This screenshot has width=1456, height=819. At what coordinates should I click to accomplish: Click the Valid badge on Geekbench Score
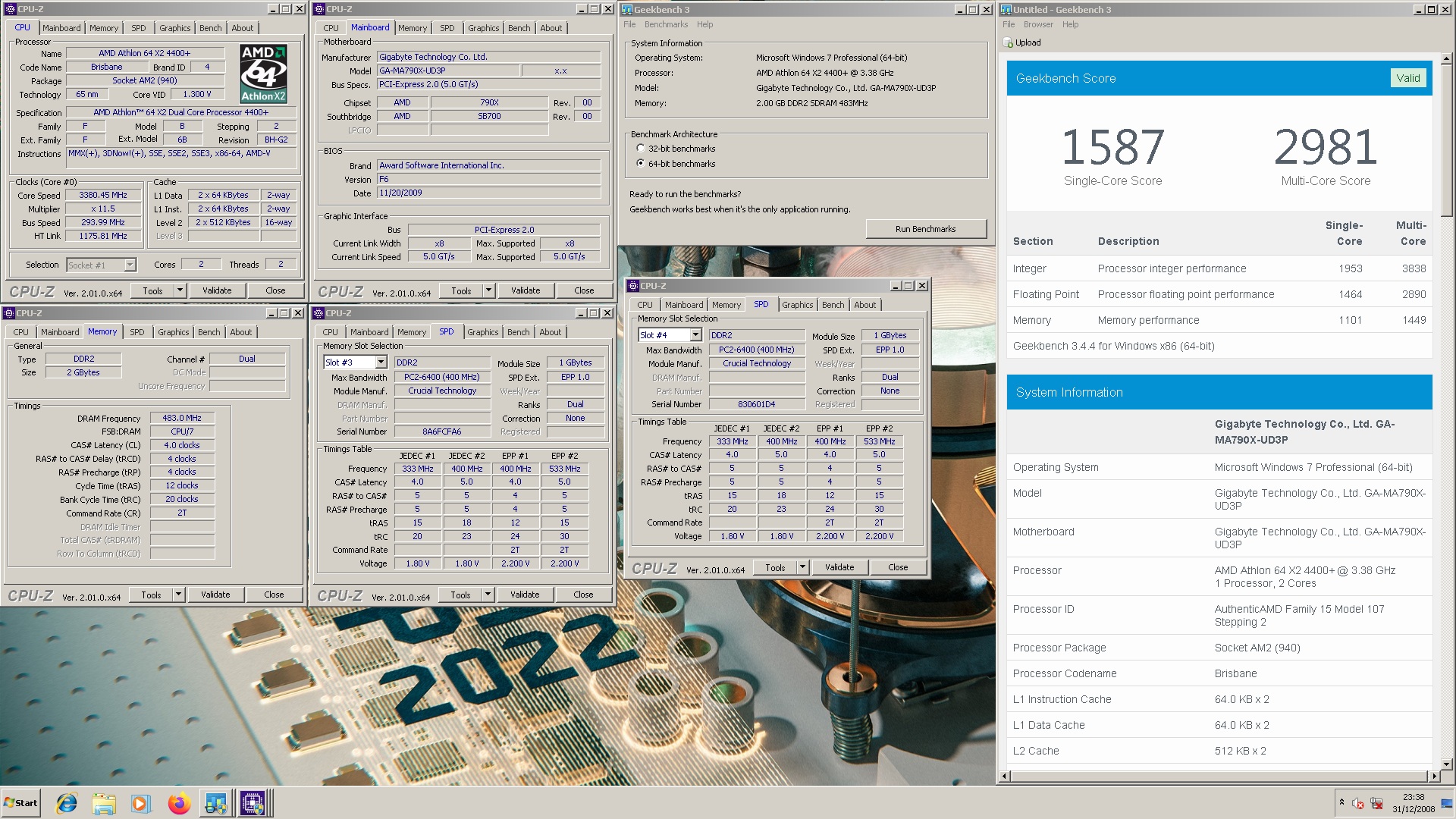(x=1408, y=78)
